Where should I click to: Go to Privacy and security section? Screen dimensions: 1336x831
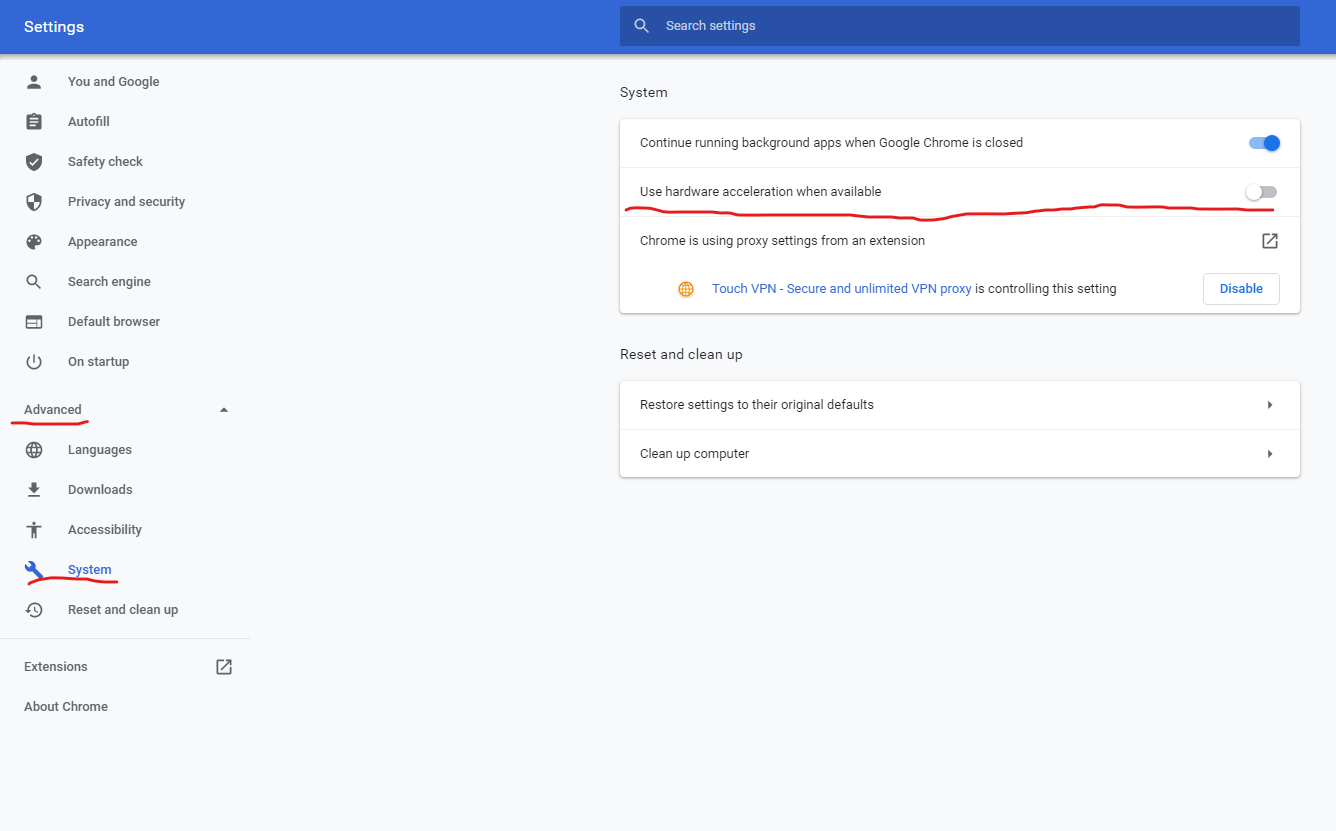(x=126, y=202)
